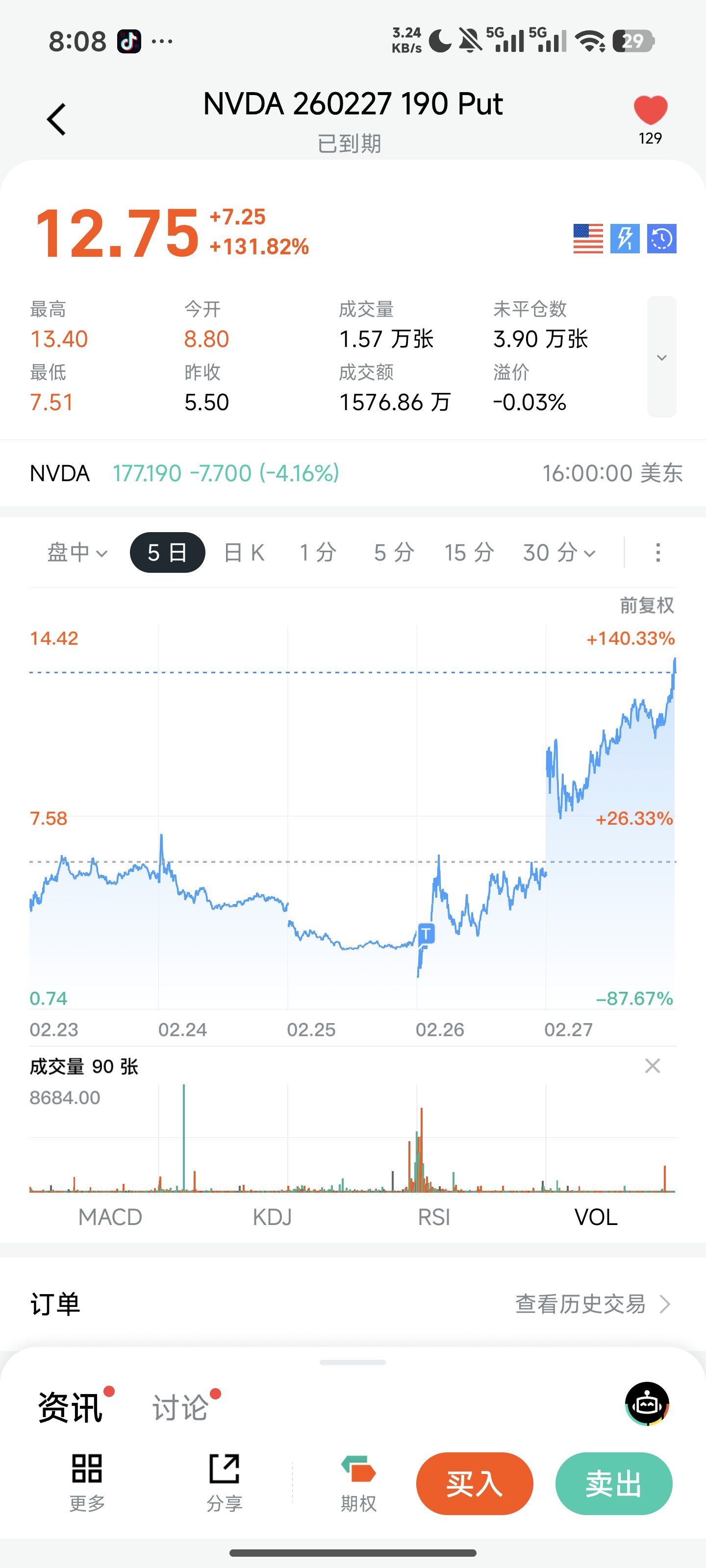Toggle the red heart favorite icon
The image size is (706, 1568).
pos(650,111)
